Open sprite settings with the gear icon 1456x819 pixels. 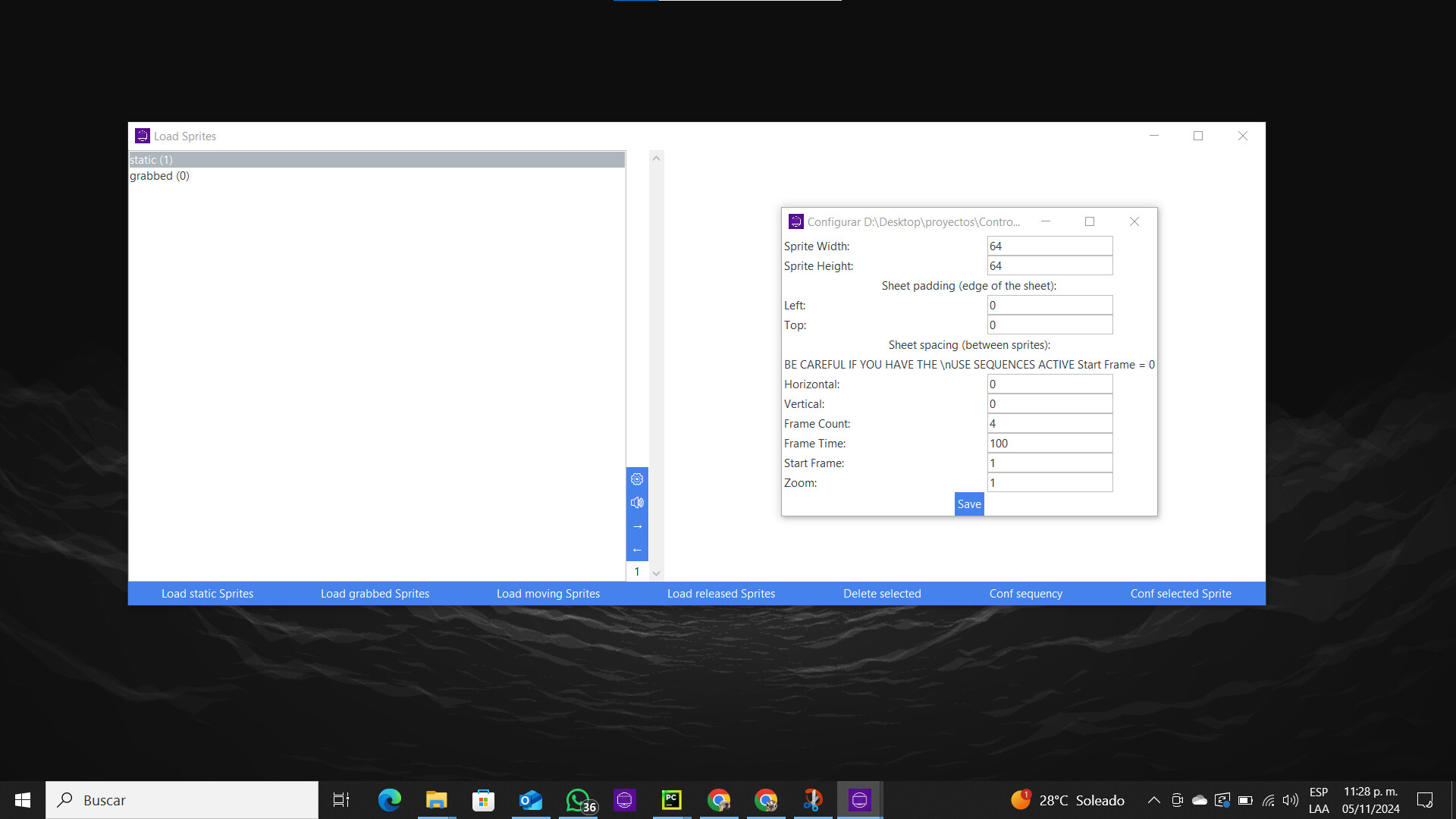(637, 479)
